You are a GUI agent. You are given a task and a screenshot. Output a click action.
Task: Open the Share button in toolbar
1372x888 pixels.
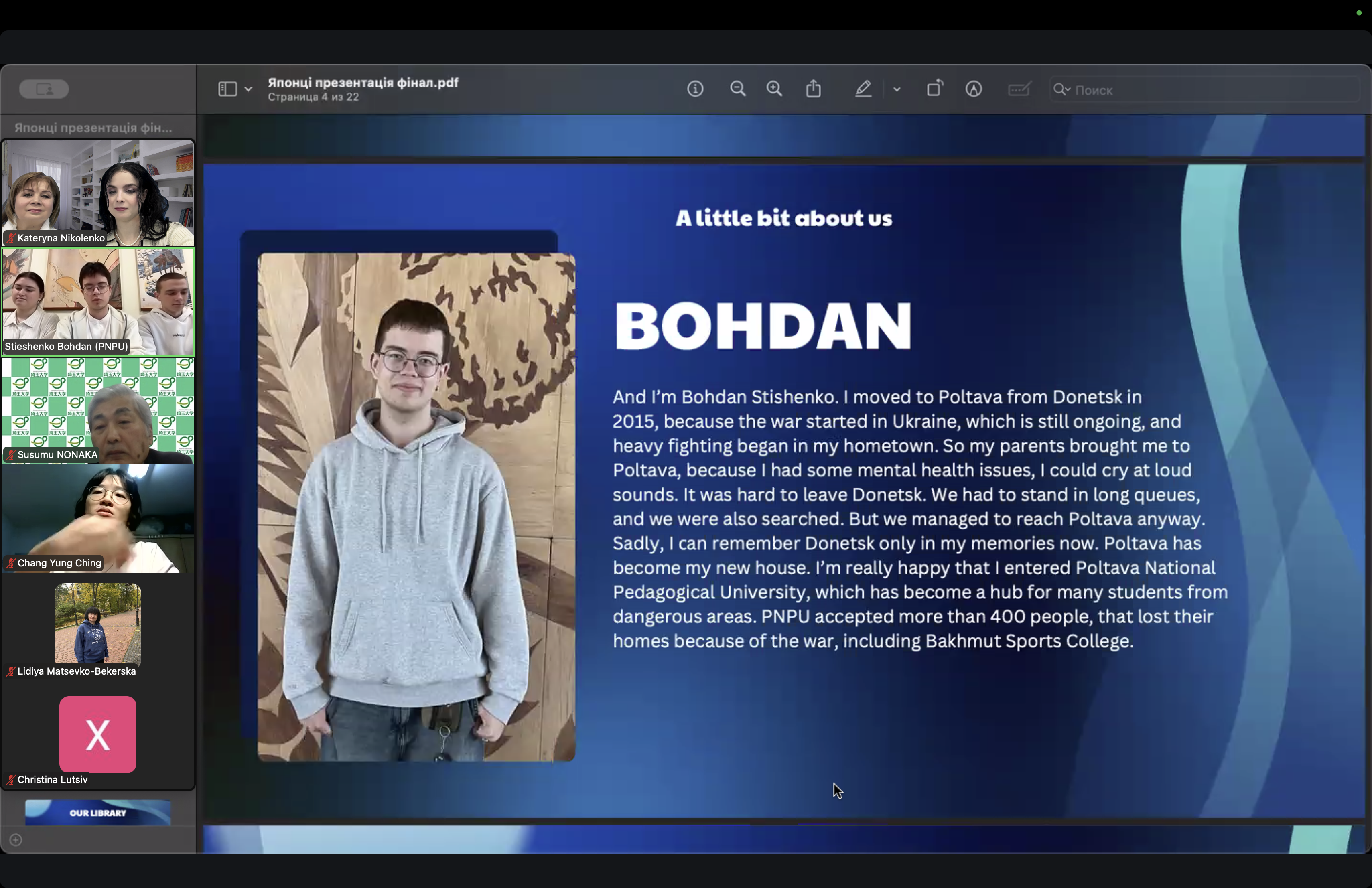814,89
